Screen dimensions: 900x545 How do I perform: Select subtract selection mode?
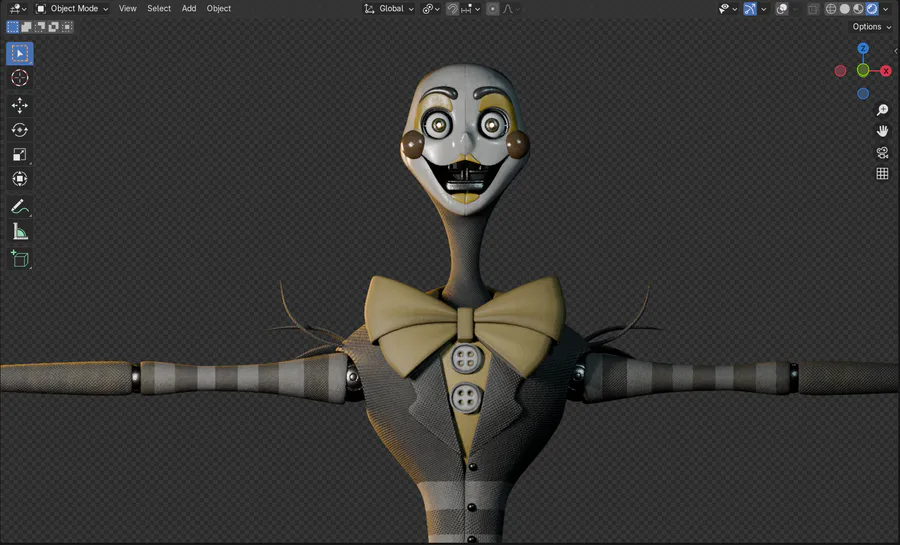(40, 27)
